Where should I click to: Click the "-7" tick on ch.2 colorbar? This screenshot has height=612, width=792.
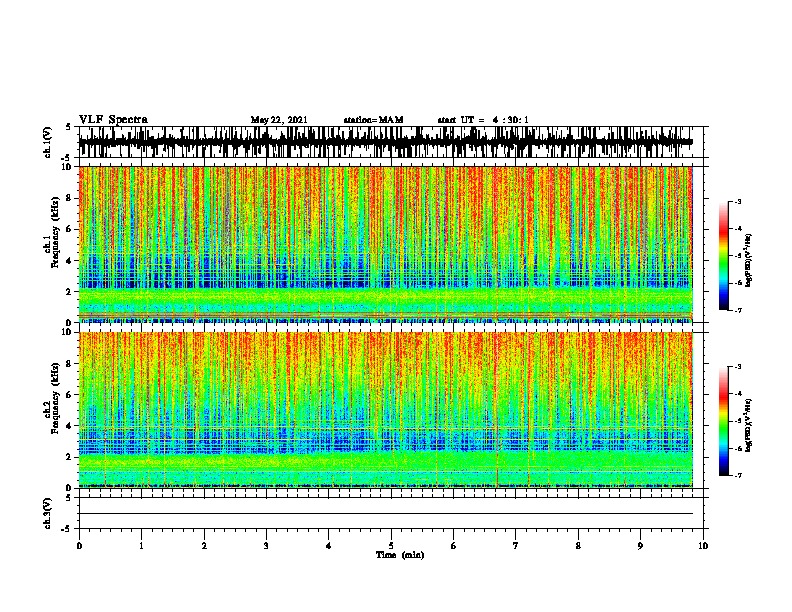coord(737,475)
